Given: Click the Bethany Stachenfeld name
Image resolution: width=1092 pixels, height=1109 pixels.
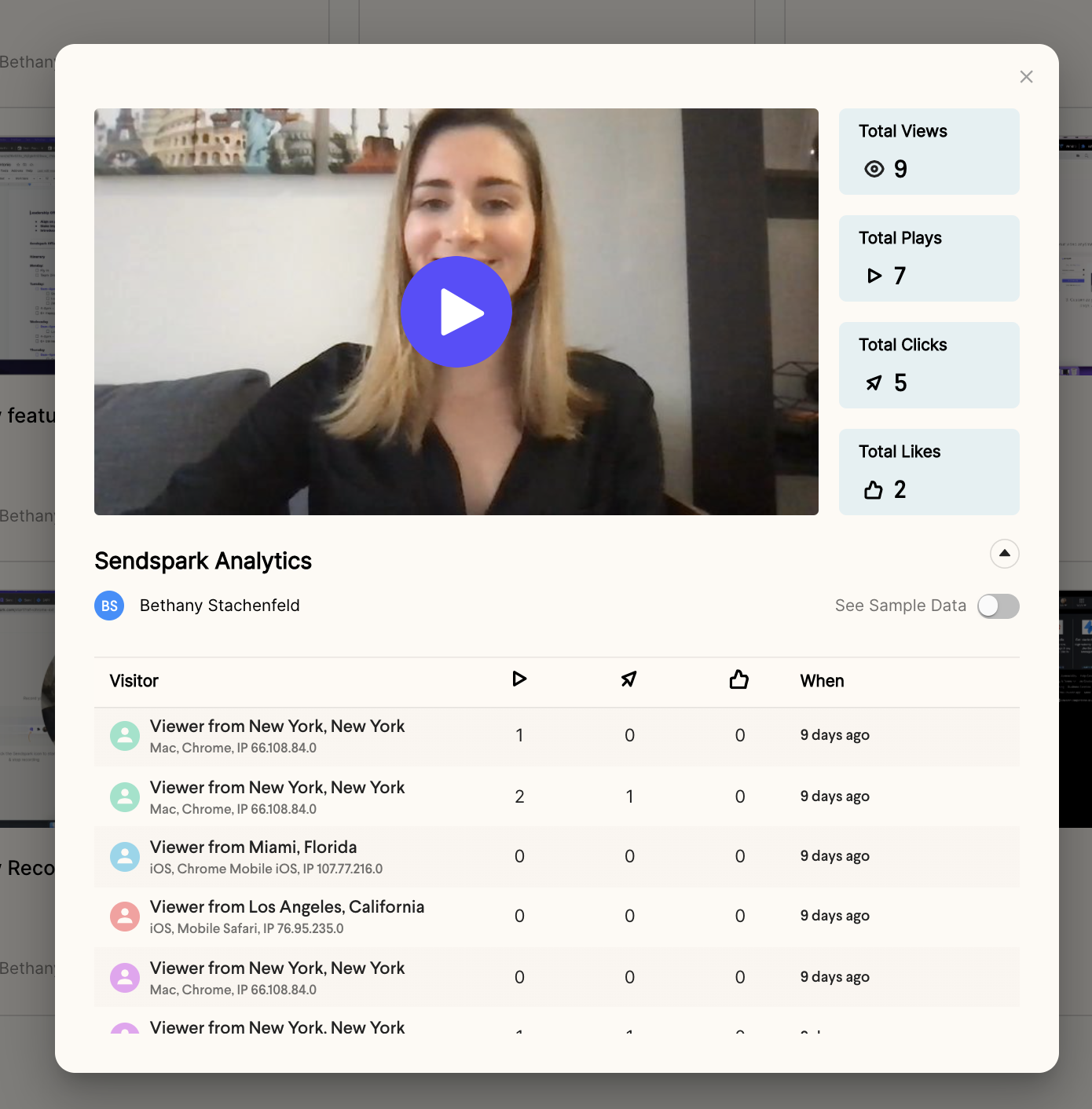Looking at the screenshot, I should (x=220, y=606).
